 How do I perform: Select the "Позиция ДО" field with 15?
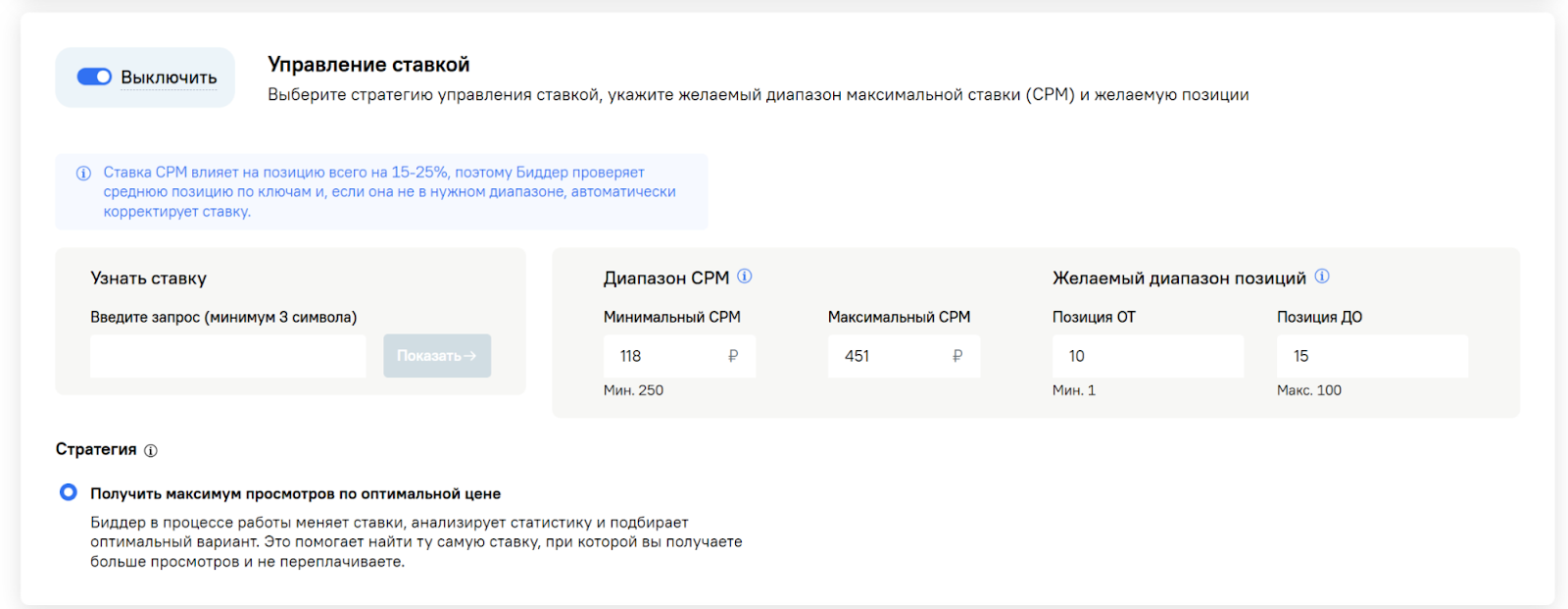pyautogui.click(x=1371, y=356)
